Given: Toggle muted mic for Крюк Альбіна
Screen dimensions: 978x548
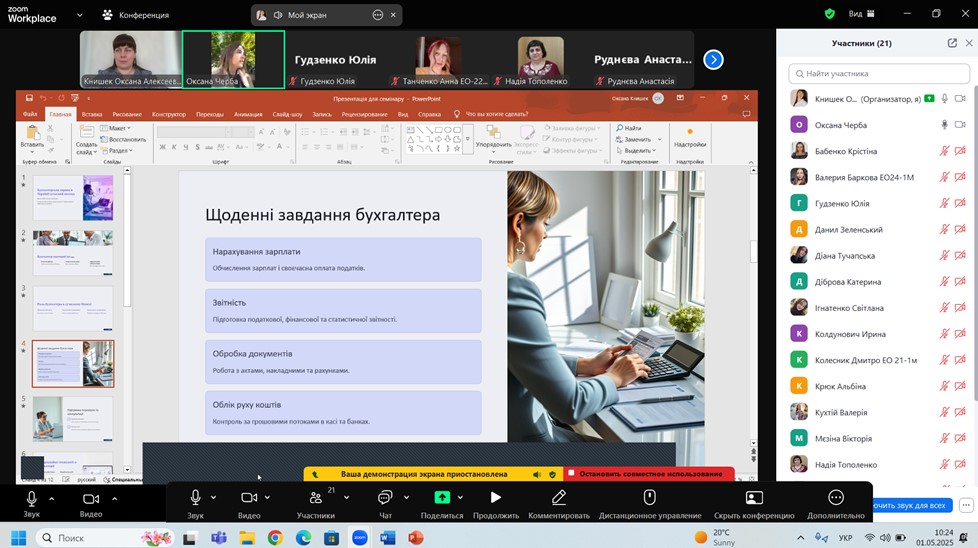Looking at the screenshot, I should [944, 386].
